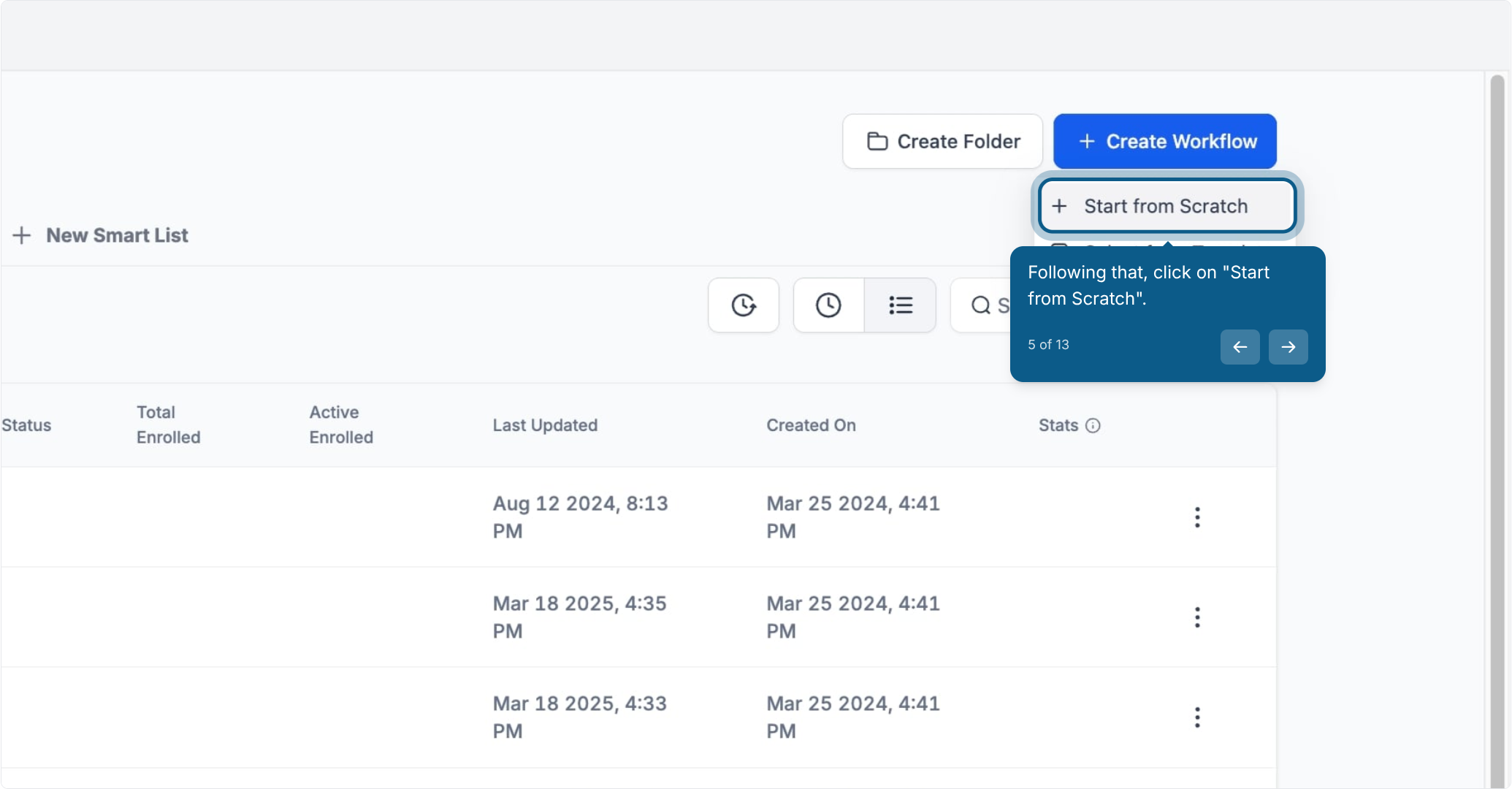Click the Create Workflow button
The image size is (1512, 789).
(x=1164, y=141)
